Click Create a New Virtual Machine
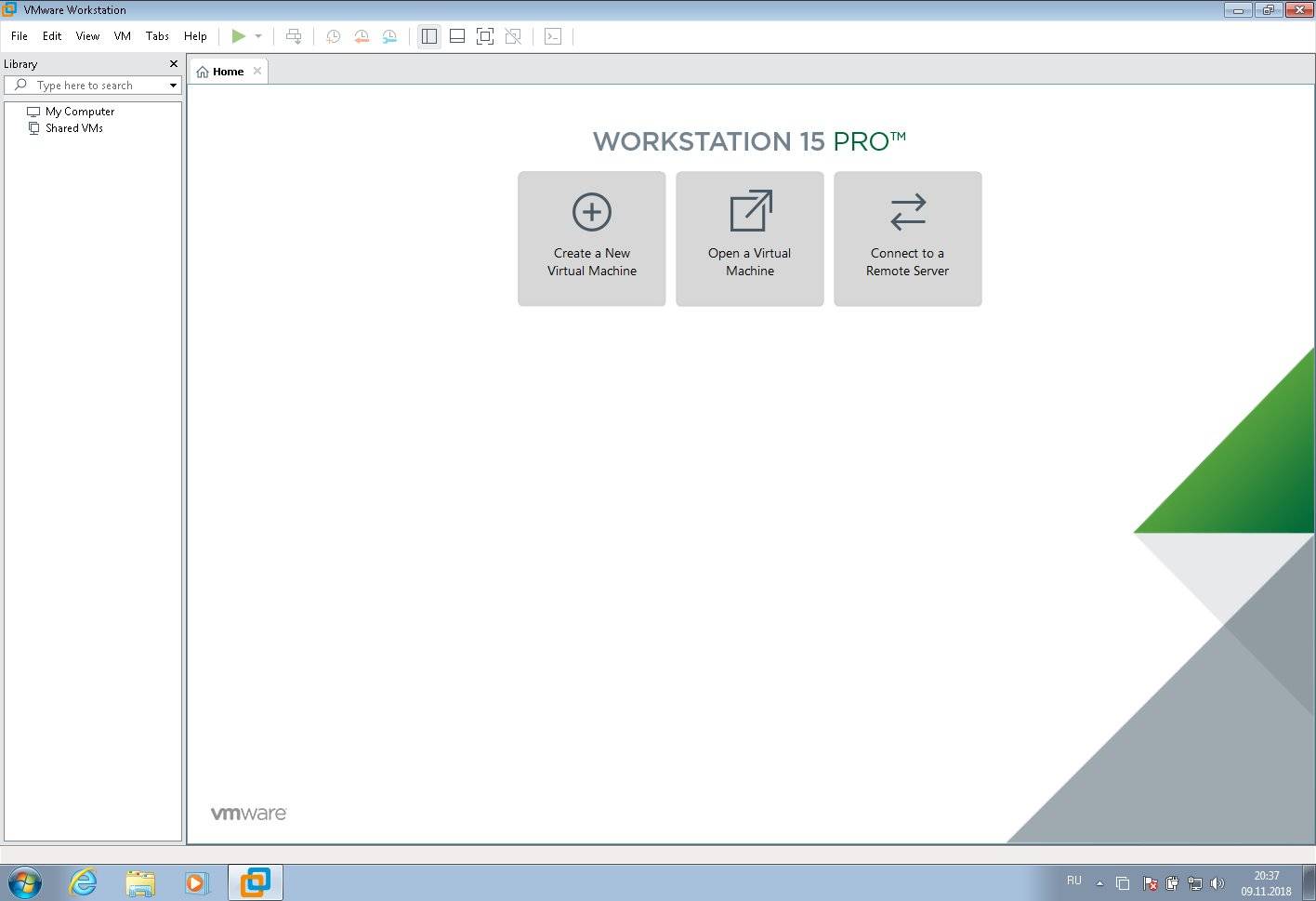 pyautogui.click(x=592, y=239)
